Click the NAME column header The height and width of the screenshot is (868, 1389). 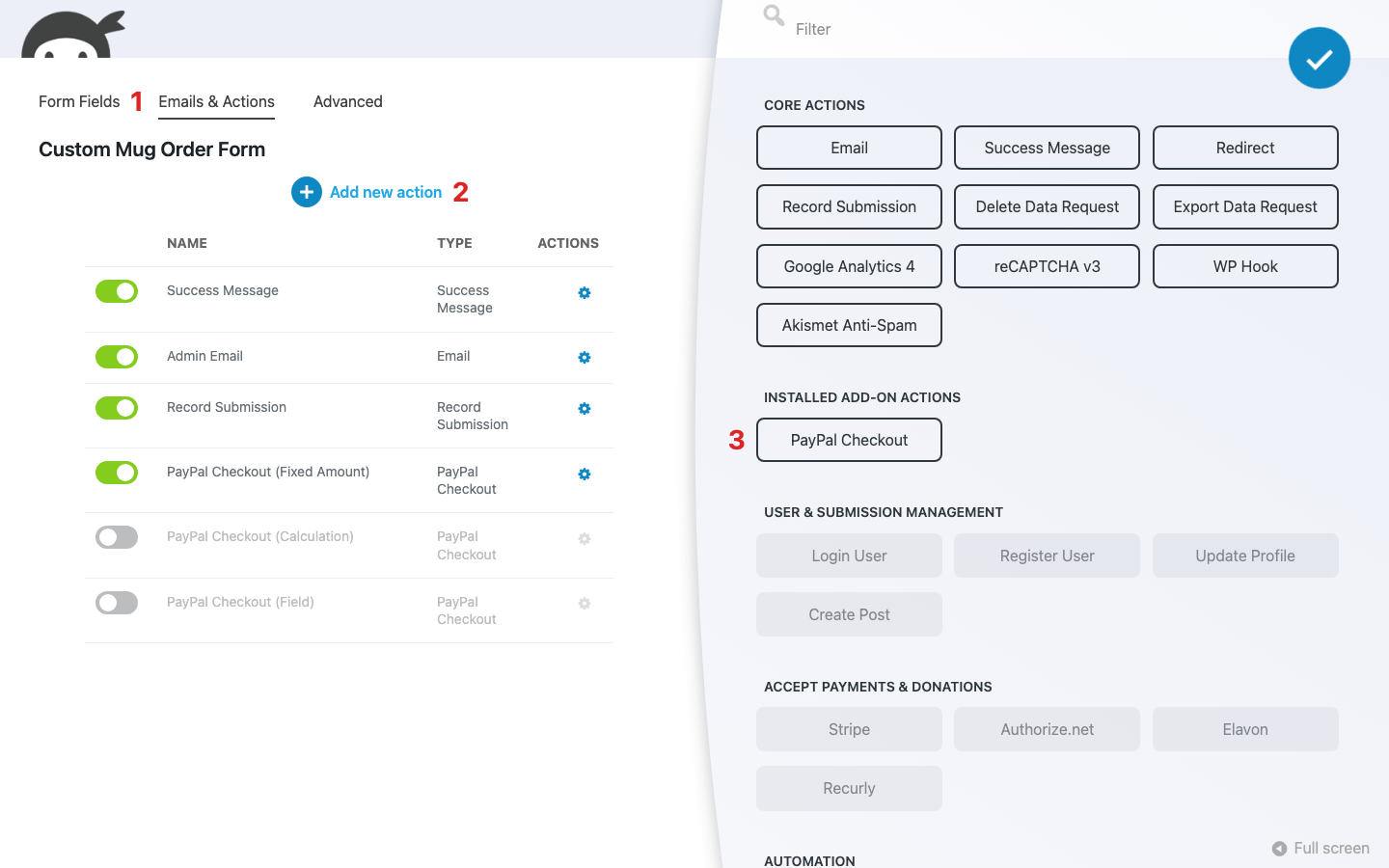[187, 243]
